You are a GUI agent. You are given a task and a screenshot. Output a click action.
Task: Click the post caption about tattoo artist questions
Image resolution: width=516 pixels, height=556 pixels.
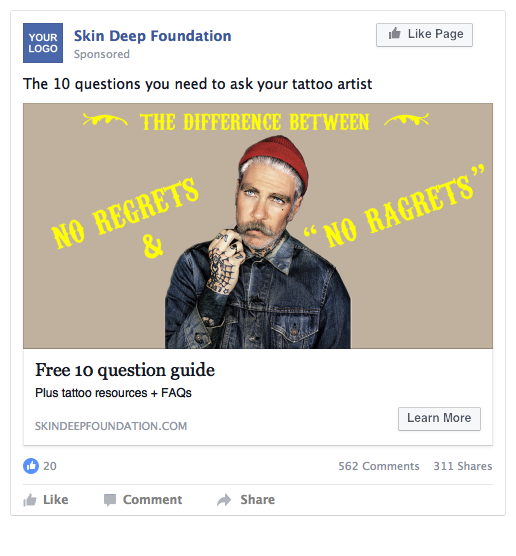(198, 84)
